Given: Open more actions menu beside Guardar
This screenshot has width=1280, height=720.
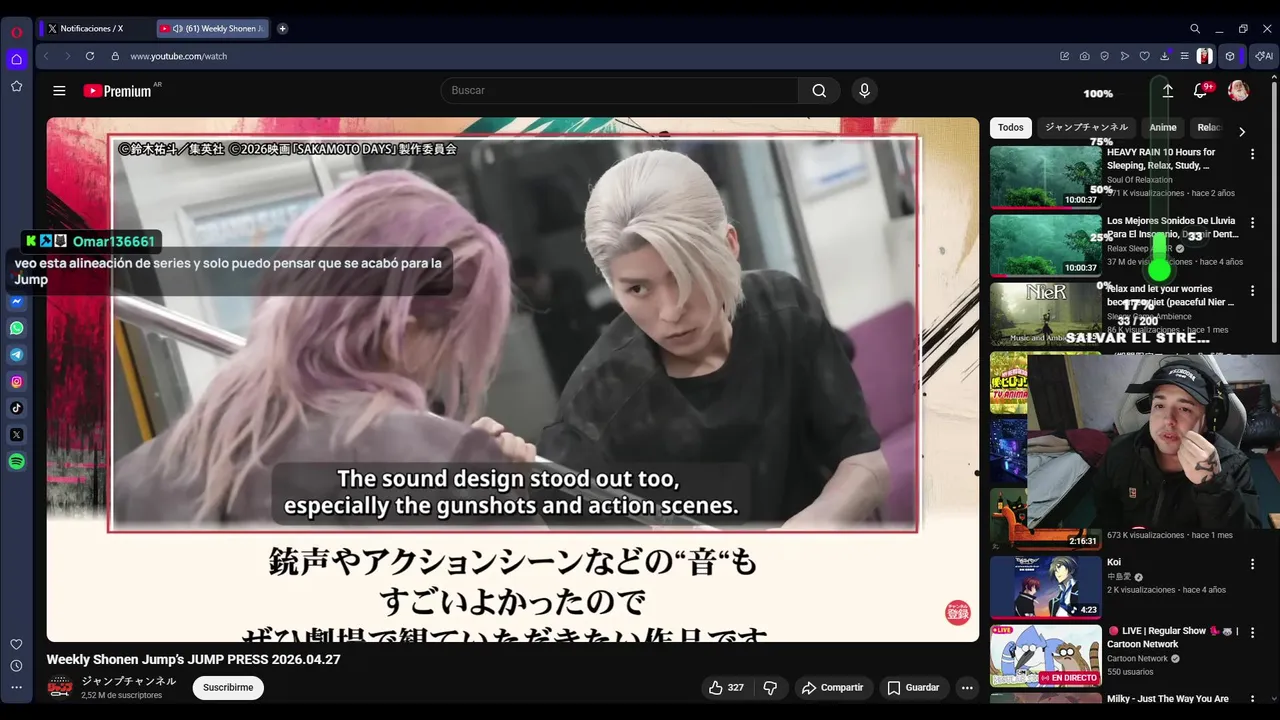Looking at the screenshot, I should click(x=966, y=688).
